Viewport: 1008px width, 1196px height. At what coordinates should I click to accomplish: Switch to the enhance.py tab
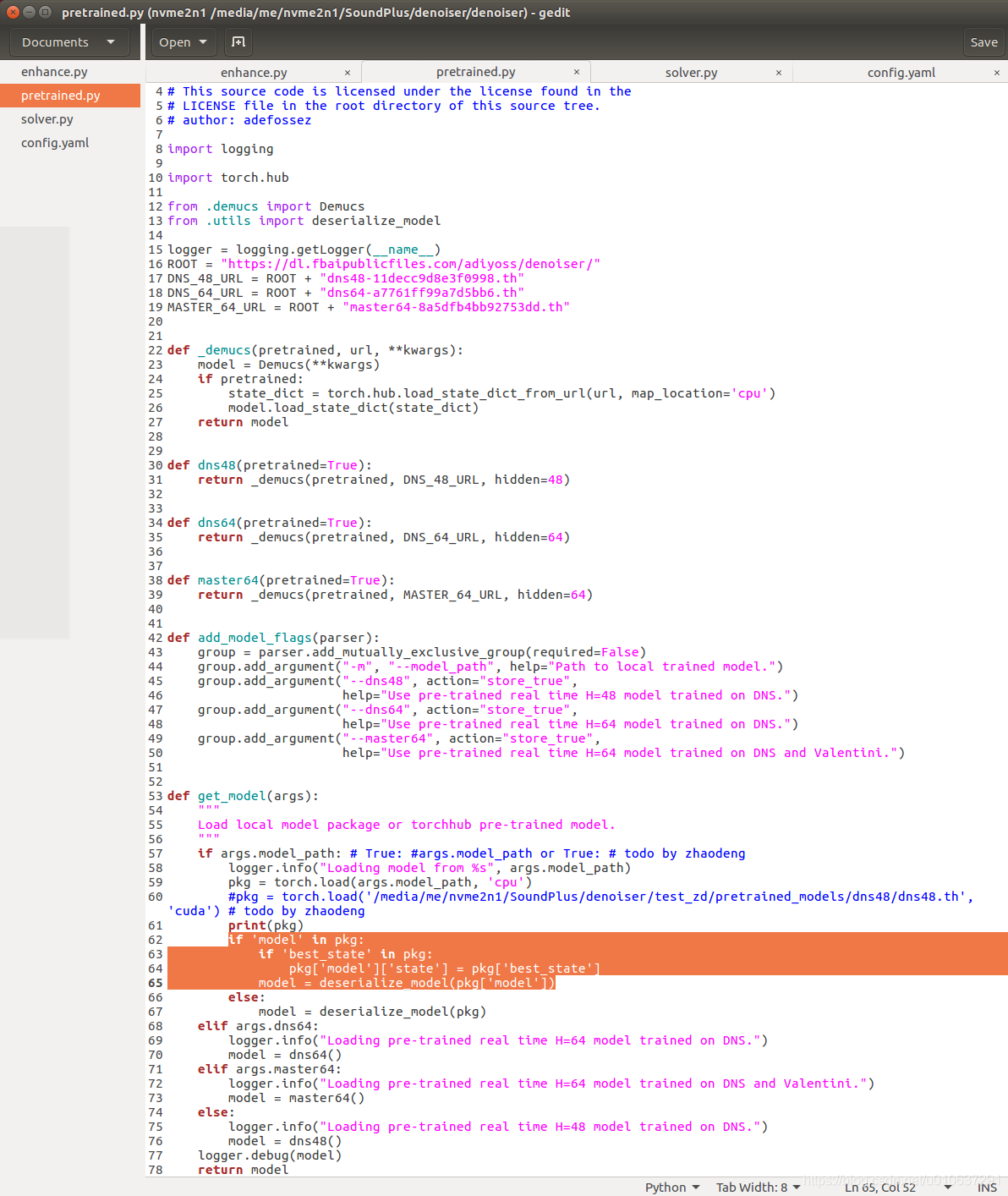[253, 72]
